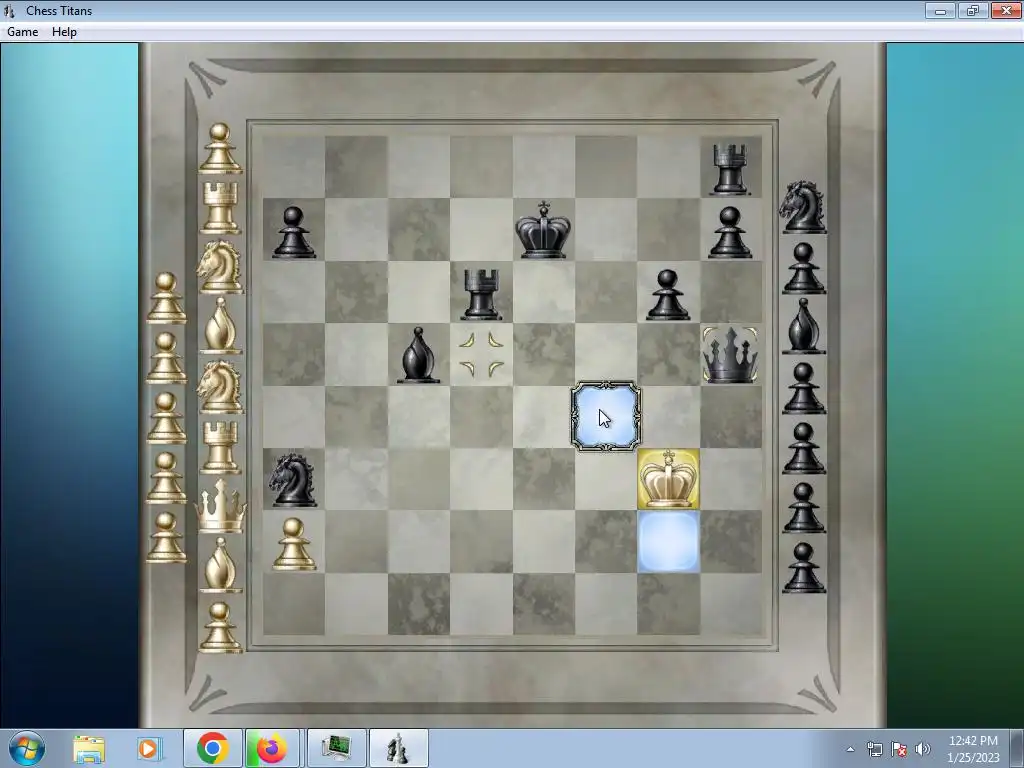Click the Chess Titans taskbar button
This screenshot has width=1024, height=768.
pos(398,748)
